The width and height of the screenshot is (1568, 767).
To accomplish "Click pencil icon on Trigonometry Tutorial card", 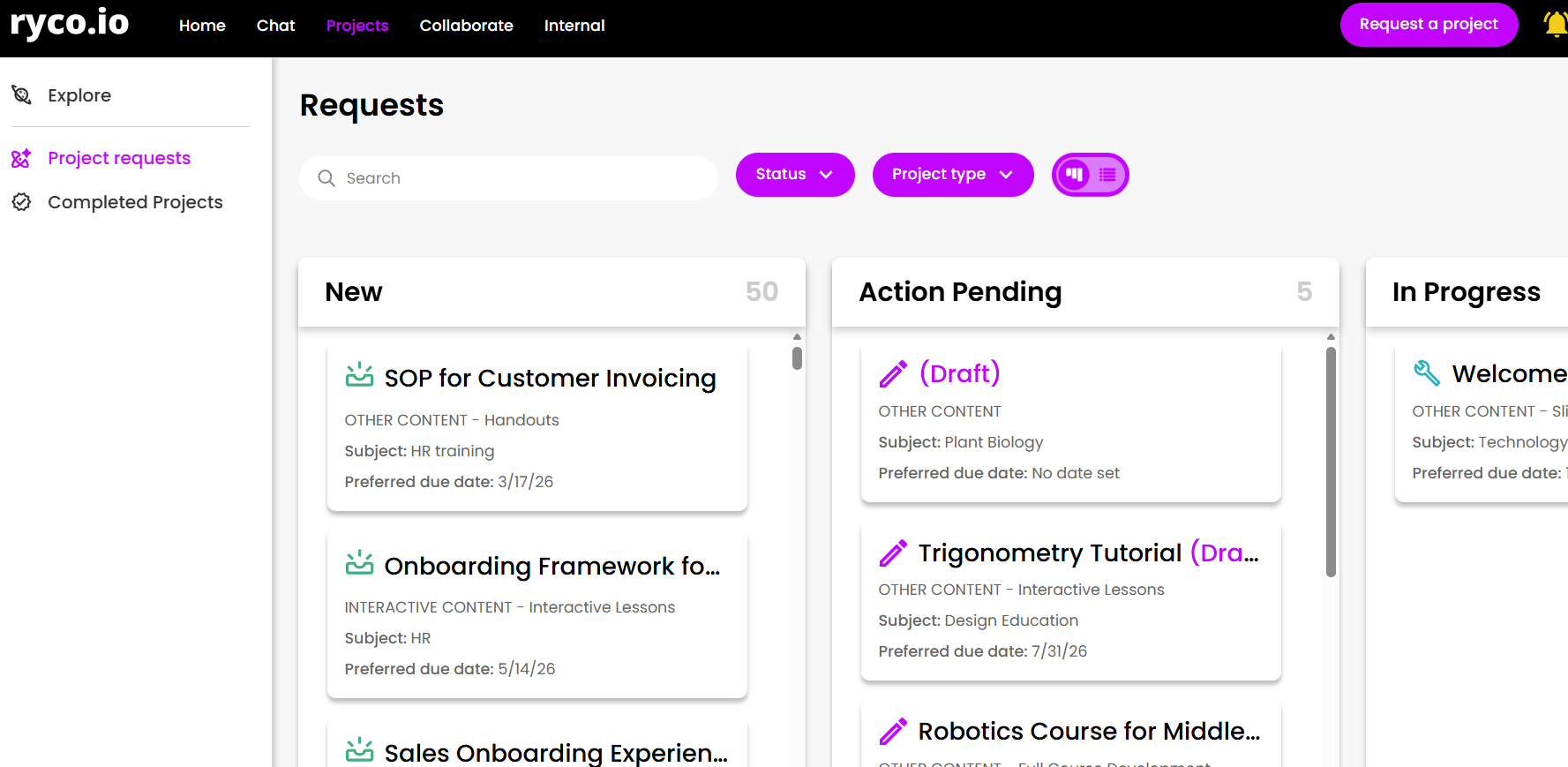I will coord(893,553).
